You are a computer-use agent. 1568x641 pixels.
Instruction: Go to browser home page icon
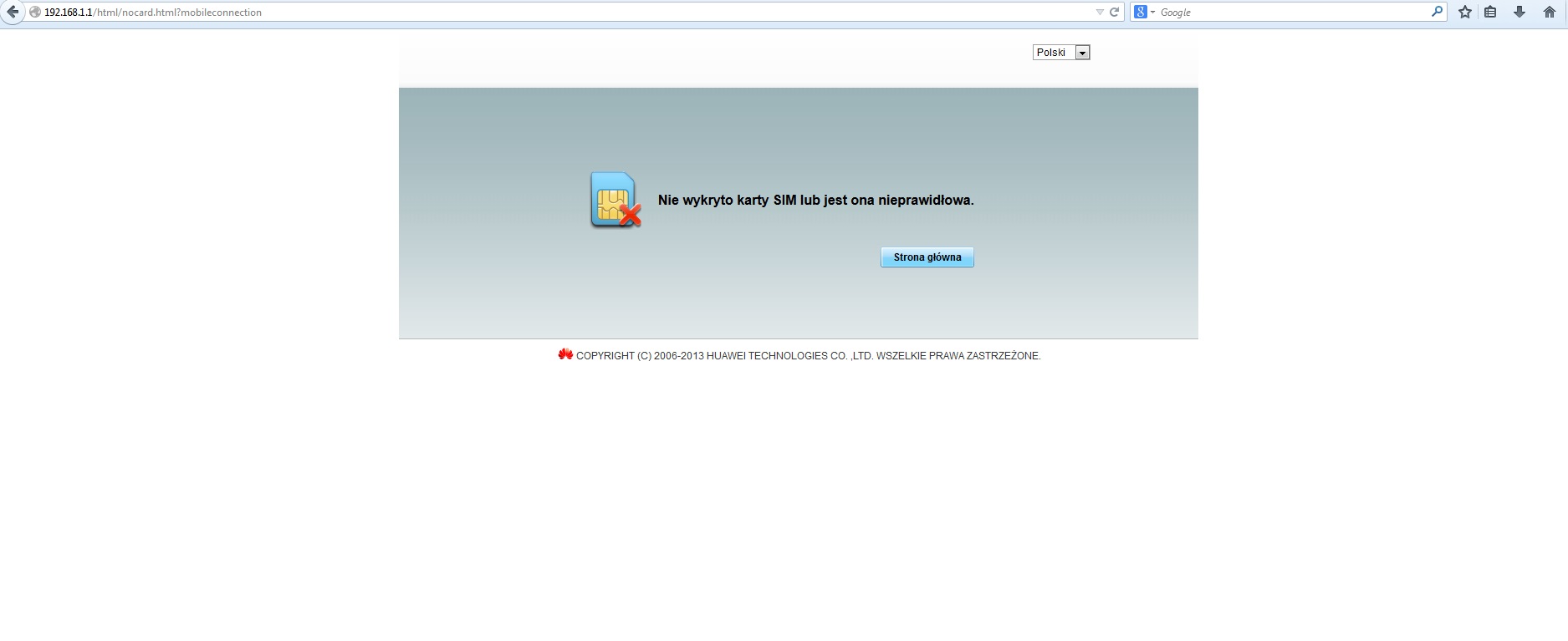1549,12
